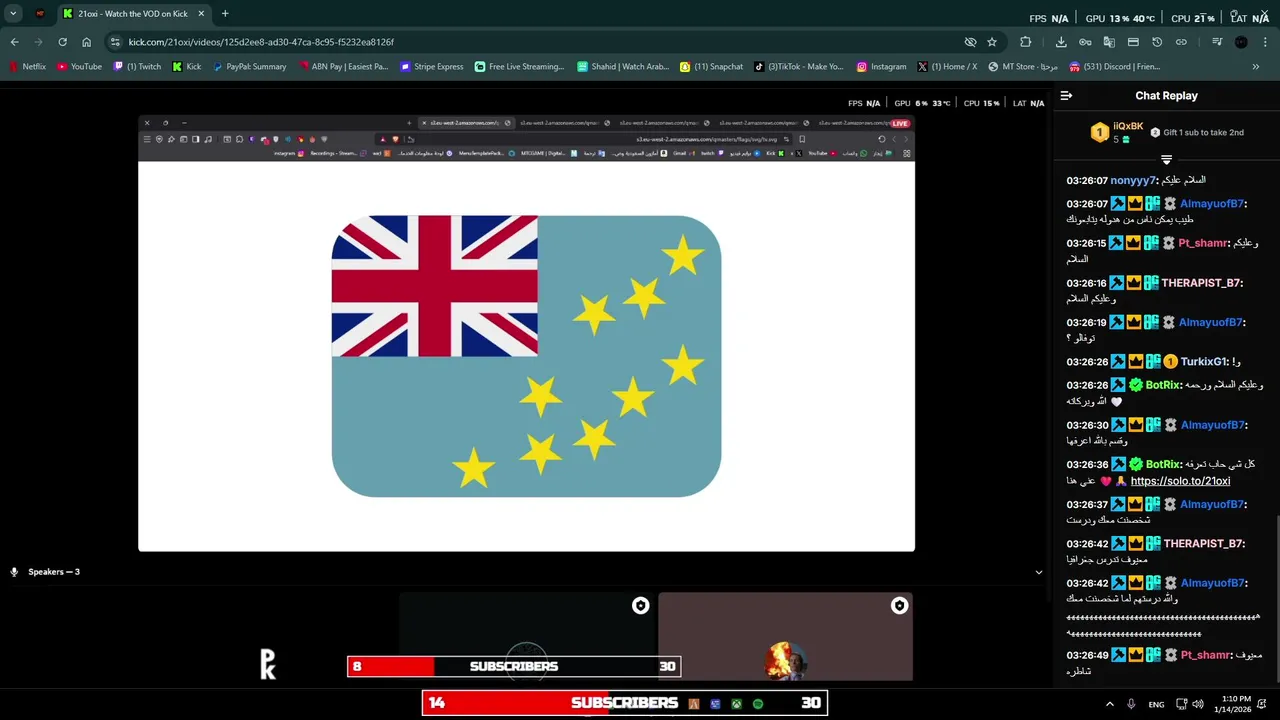Click the Tuvalu flag image

pos(526,356)
